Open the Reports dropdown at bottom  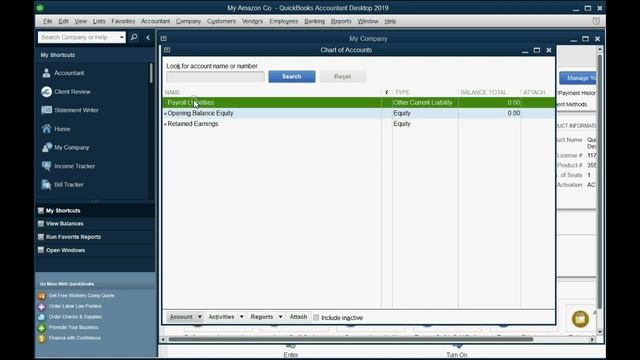pos(266,317)
